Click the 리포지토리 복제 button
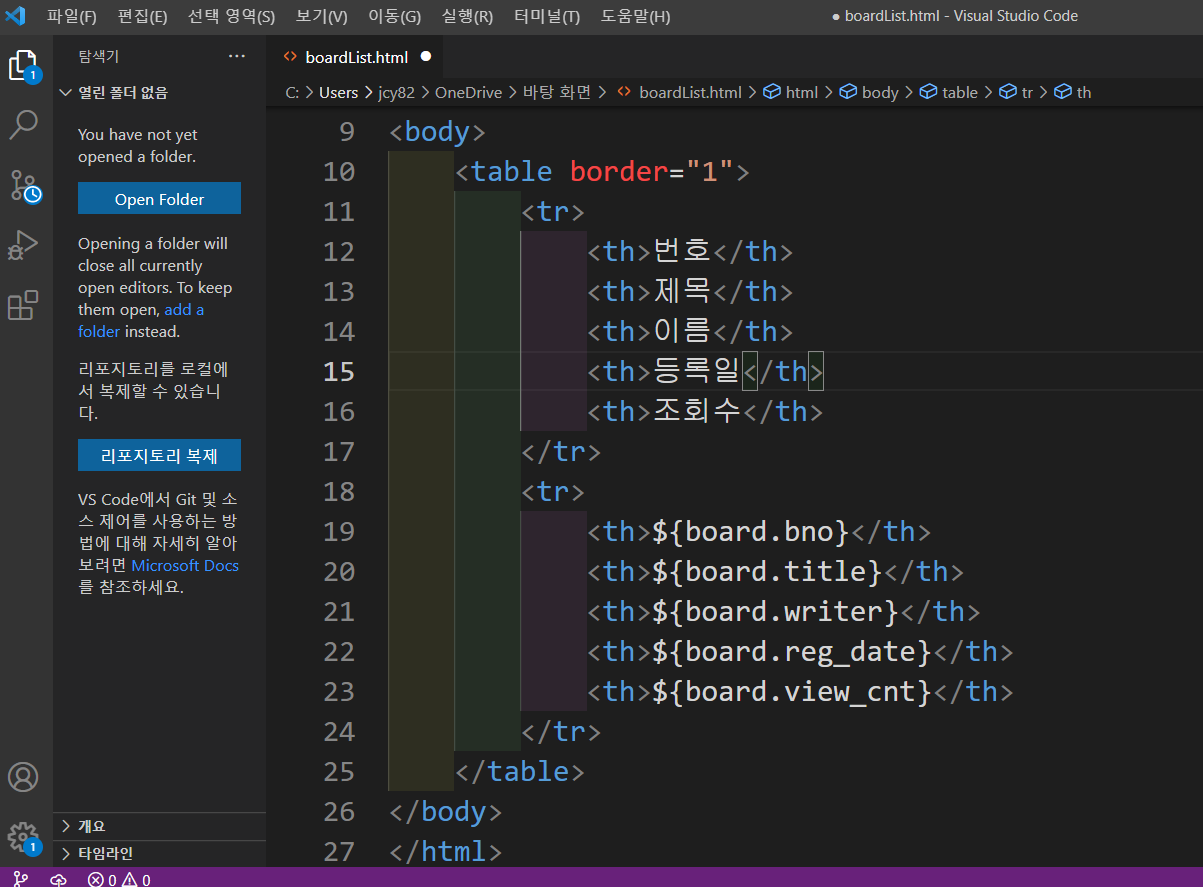Screen dimensions: 1203x887 click(x=159, y=455)
